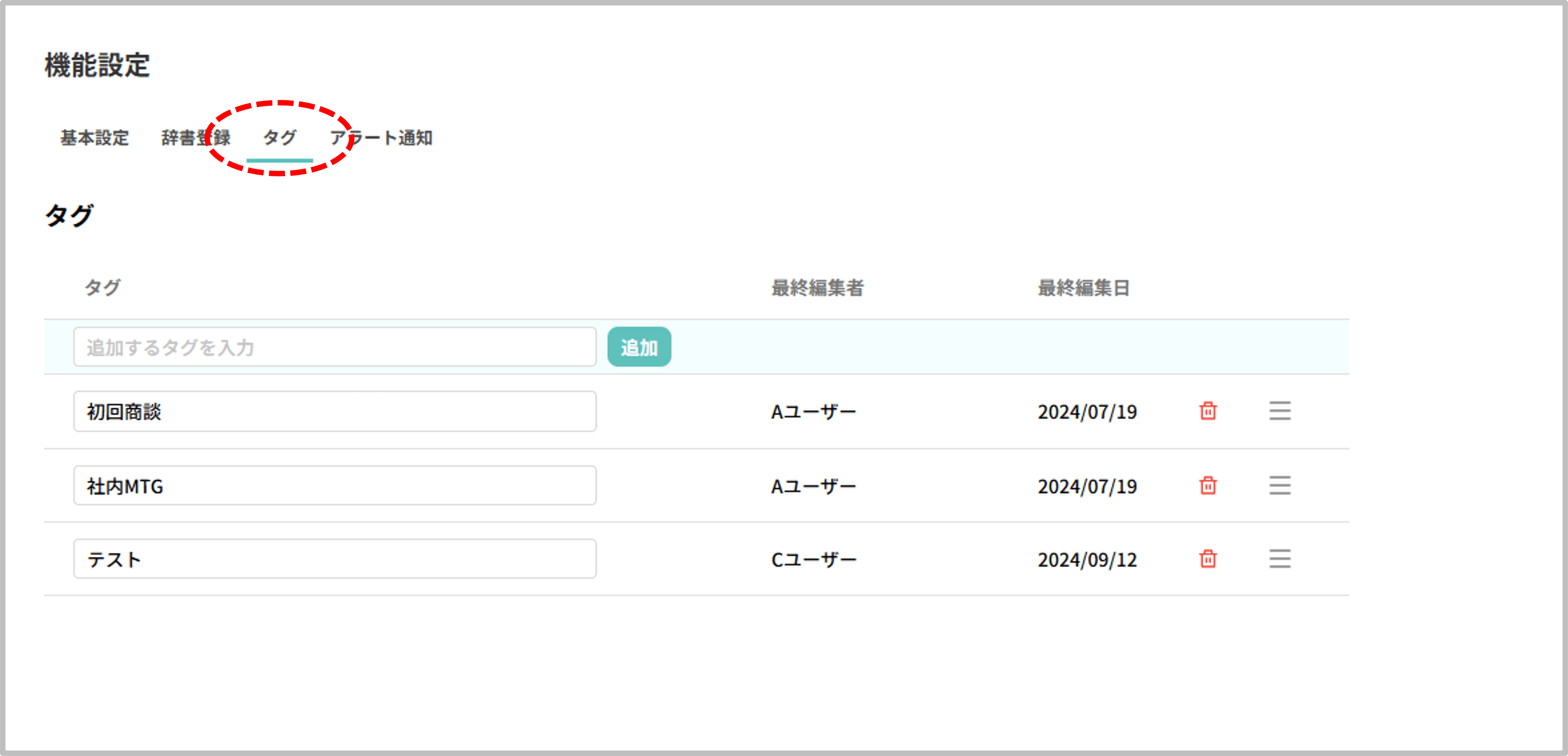Delete the 初回商談 tag with trash icon
The height and width of the screenshot is (756, 1568).
[1208, 411]
